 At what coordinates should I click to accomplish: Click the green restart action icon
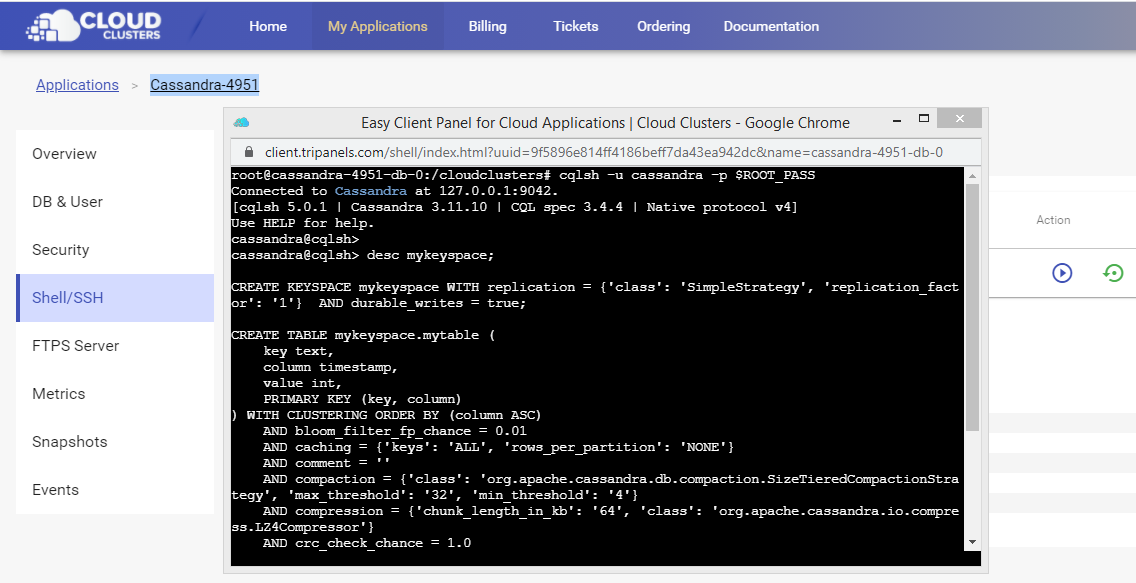[1113, 273]
